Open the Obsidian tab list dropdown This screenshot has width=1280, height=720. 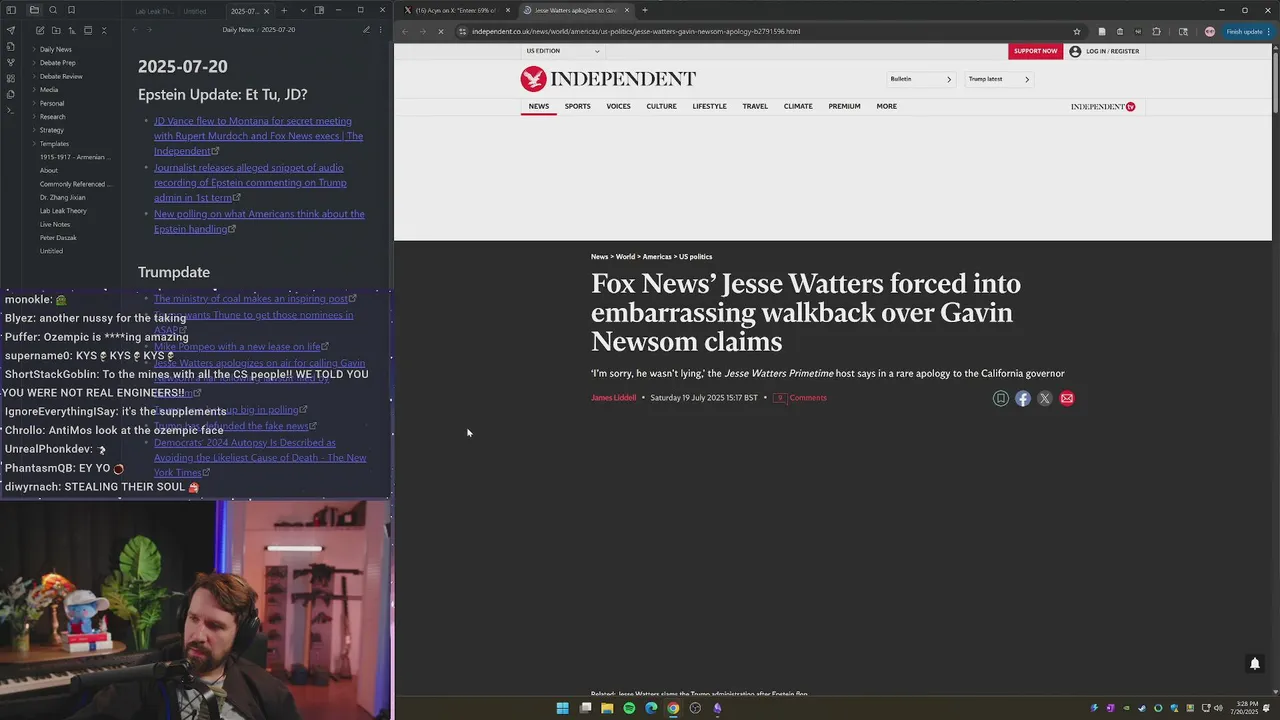pyautogui.click(x=303, y=10)
